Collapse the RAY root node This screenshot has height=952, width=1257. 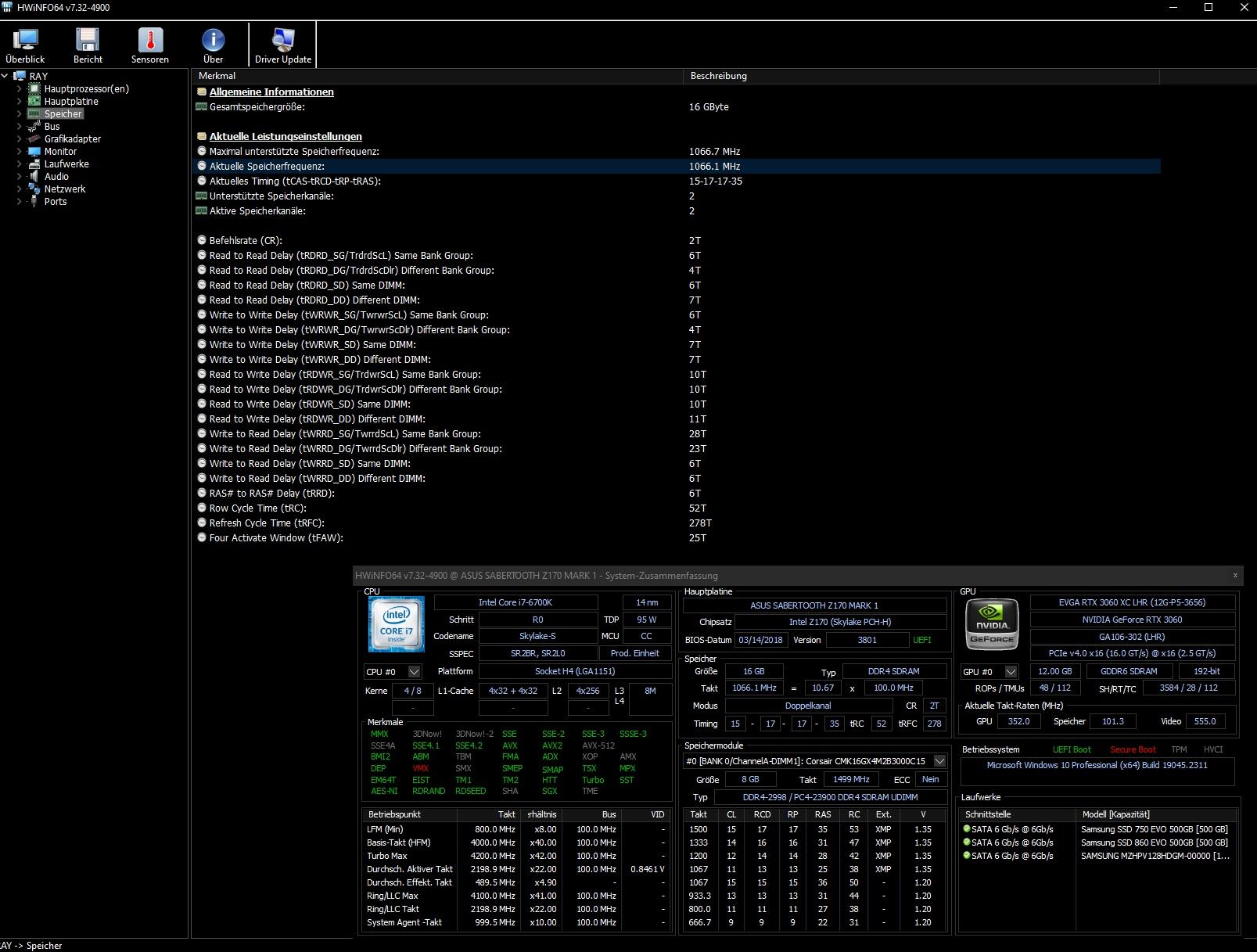pos(5,77)
